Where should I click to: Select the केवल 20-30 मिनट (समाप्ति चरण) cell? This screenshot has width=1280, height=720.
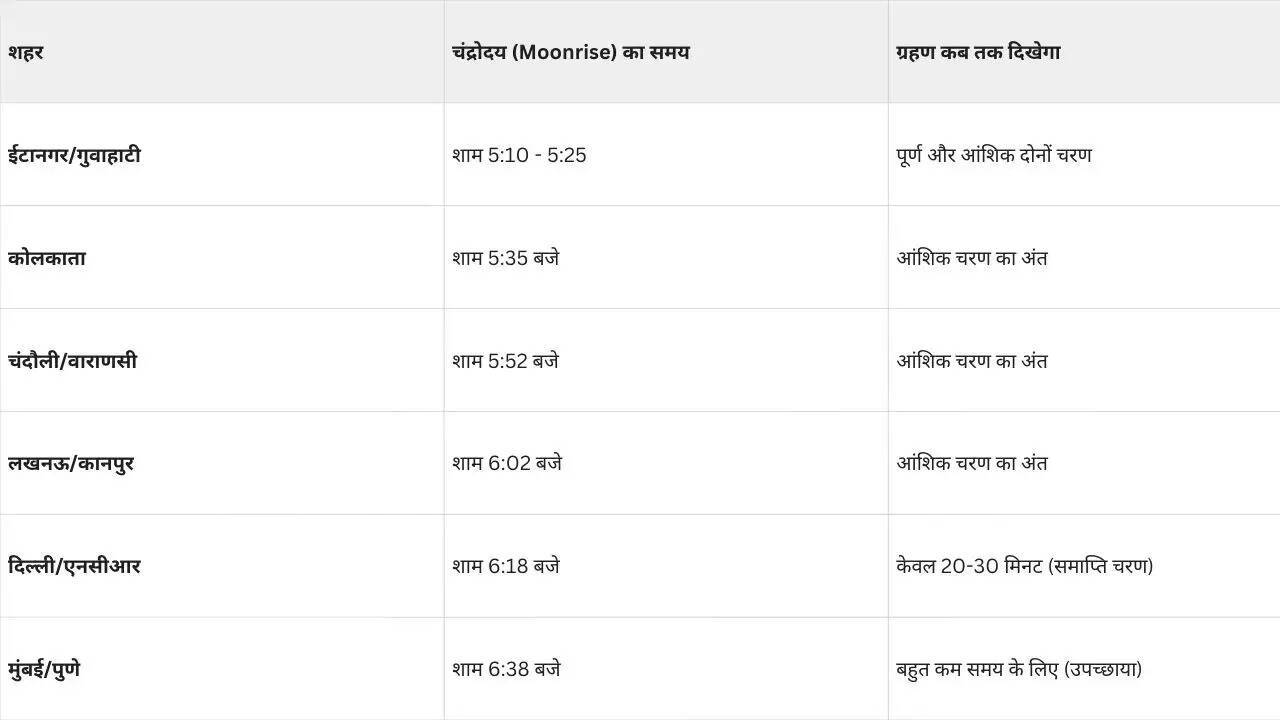(x=1024, y=566)
